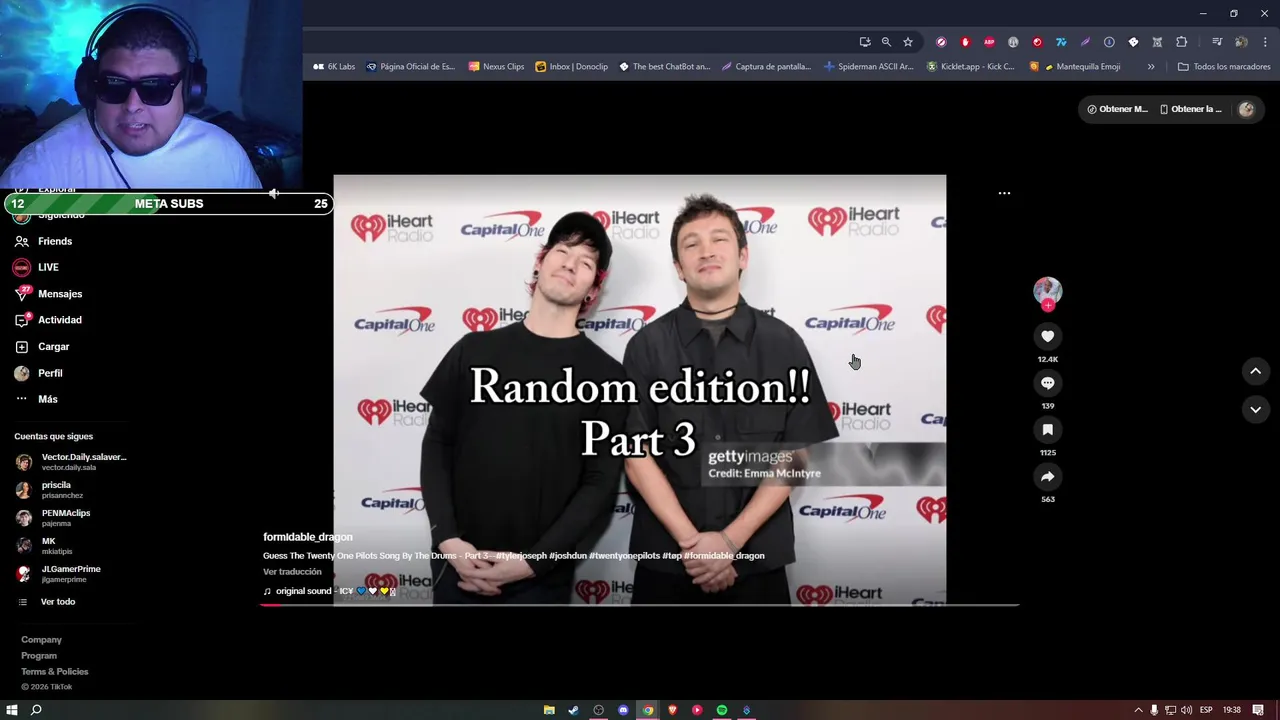Save video with the bookmark icon

click(1047, 430)
